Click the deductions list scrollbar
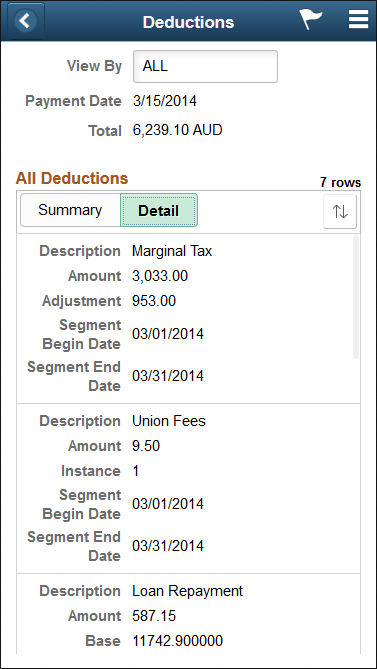377x669 pixels. [x=356, y=297]
